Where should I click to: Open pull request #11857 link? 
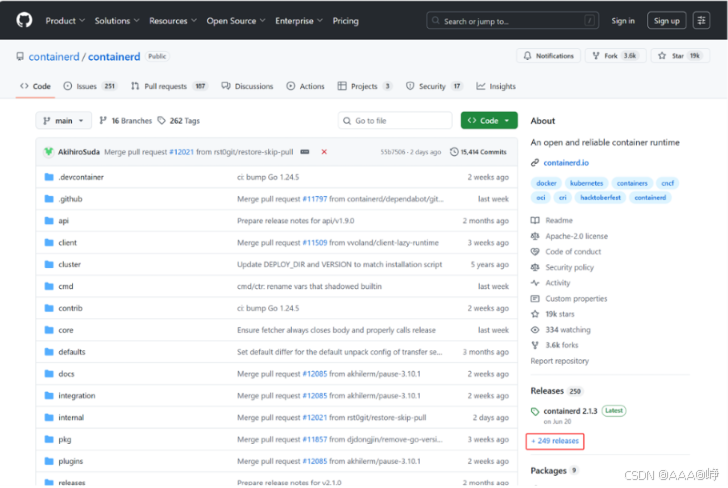(x=315, y=439)
